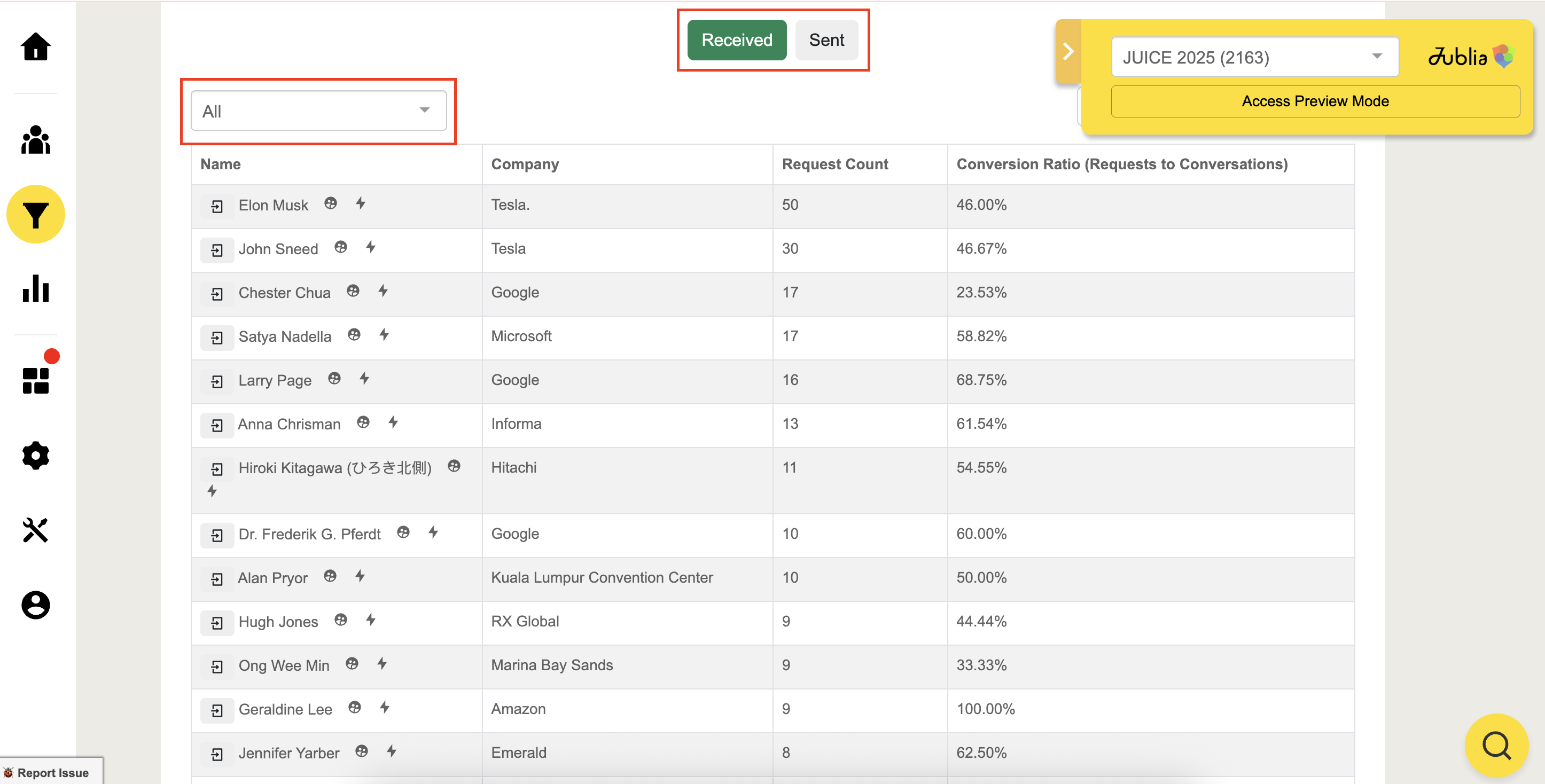The width and height of the screenshot is (1545, 784).
Task: Switch to the Sent tab
Action: tap(826, 40)
